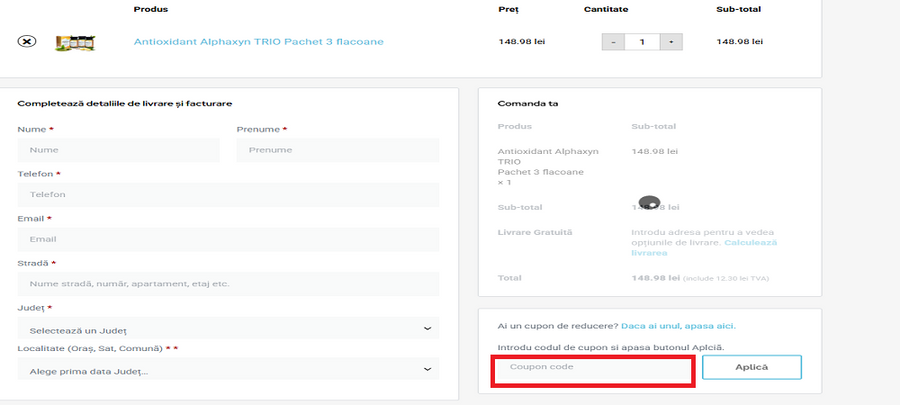Click the Calculează livrarea link
The width and height of the screenshot is (900, 405).
tap(704, 248)
